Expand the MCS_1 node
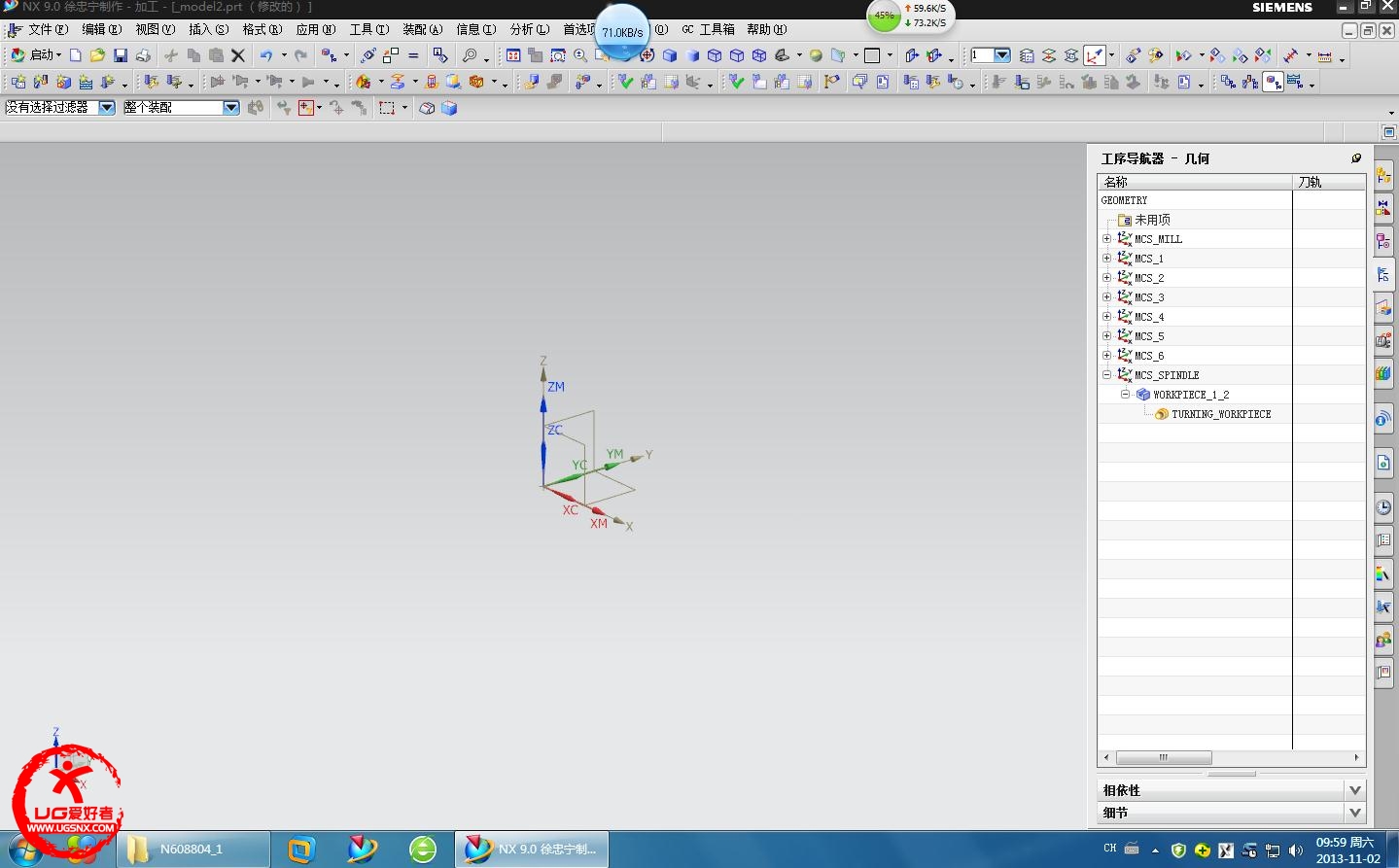 pos(1106,259)
